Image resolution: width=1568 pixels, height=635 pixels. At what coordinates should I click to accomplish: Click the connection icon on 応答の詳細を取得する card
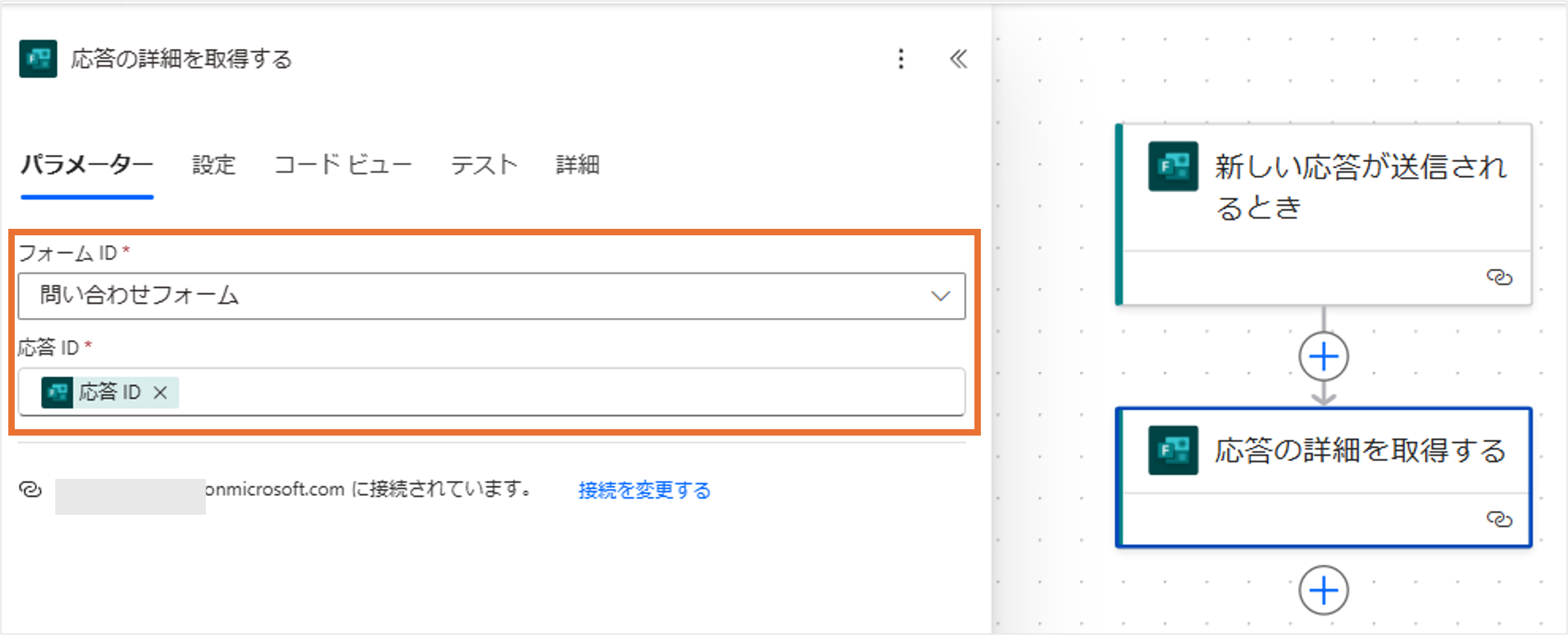[x=1498, y=518]
